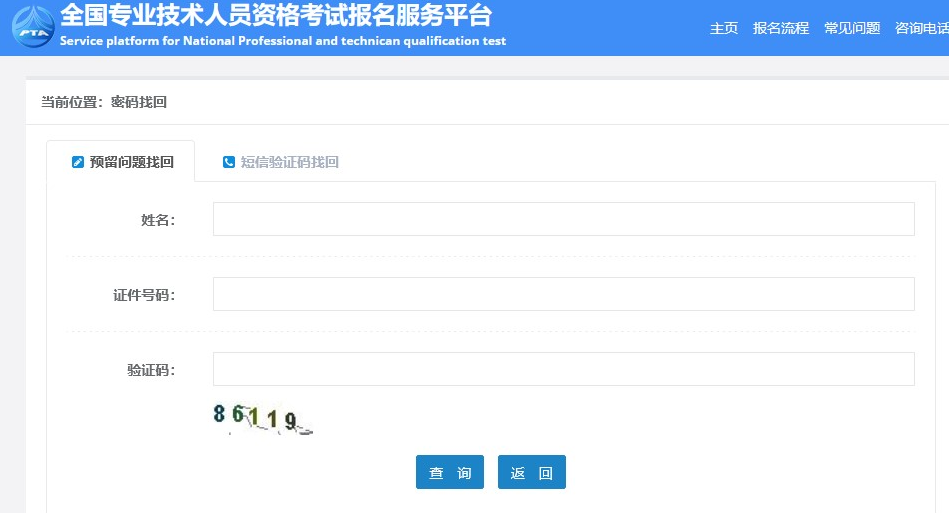The image size is (949, 513).
Task: Click into the 证件号码 text box
Action: click(x=563, y=294)
